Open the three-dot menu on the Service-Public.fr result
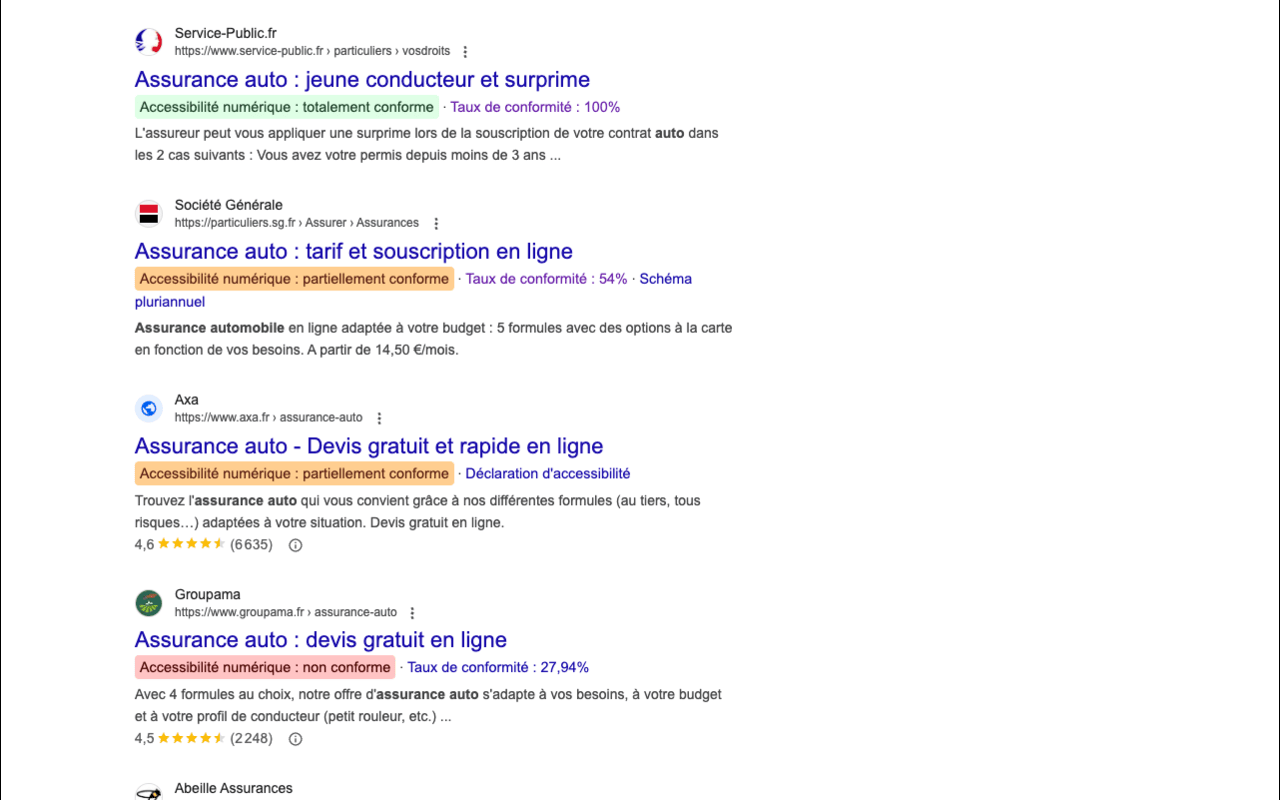This screenshot has height=800, width=1280. pyautogui.click(x=466, y=50)
